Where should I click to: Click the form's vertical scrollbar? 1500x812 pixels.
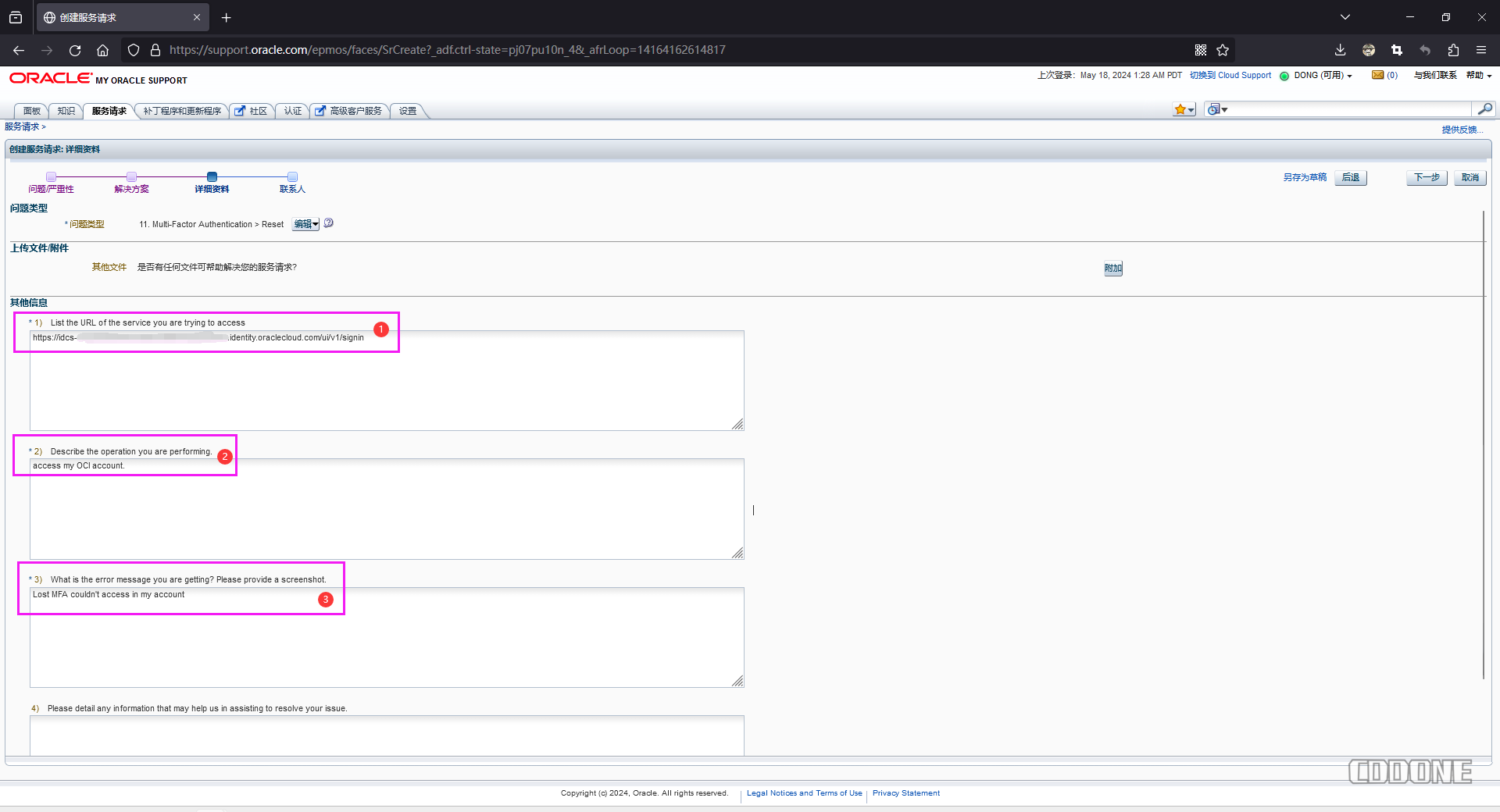click(1483, 445)
